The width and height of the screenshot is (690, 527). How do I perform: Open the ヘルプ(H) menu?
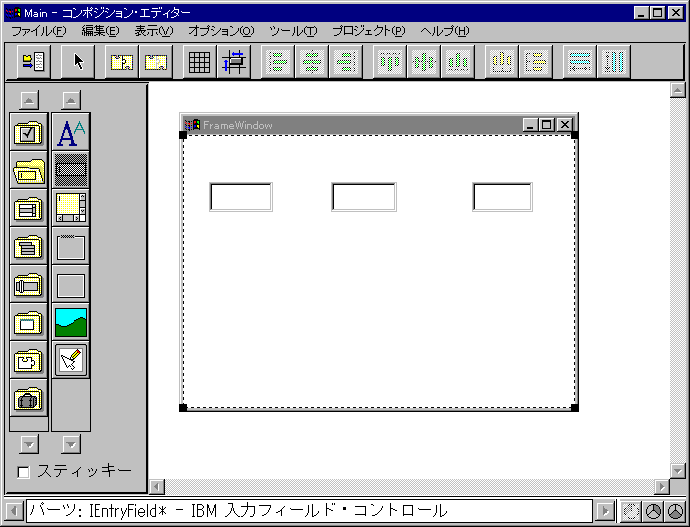[445, 31]
